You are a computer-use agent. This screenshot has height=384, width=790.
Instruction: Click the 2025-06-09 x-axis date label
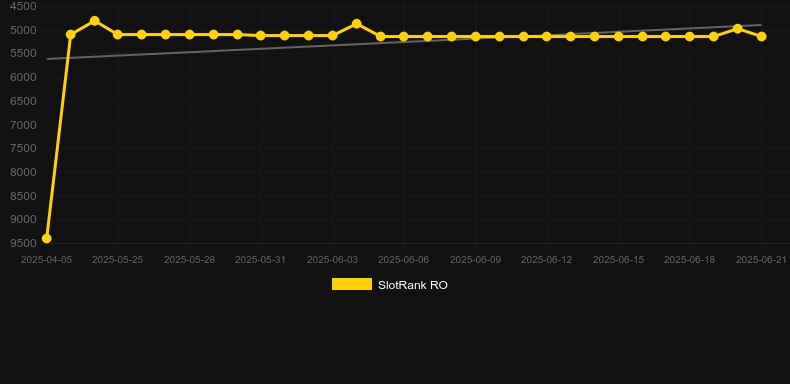(x=475, y=260)
